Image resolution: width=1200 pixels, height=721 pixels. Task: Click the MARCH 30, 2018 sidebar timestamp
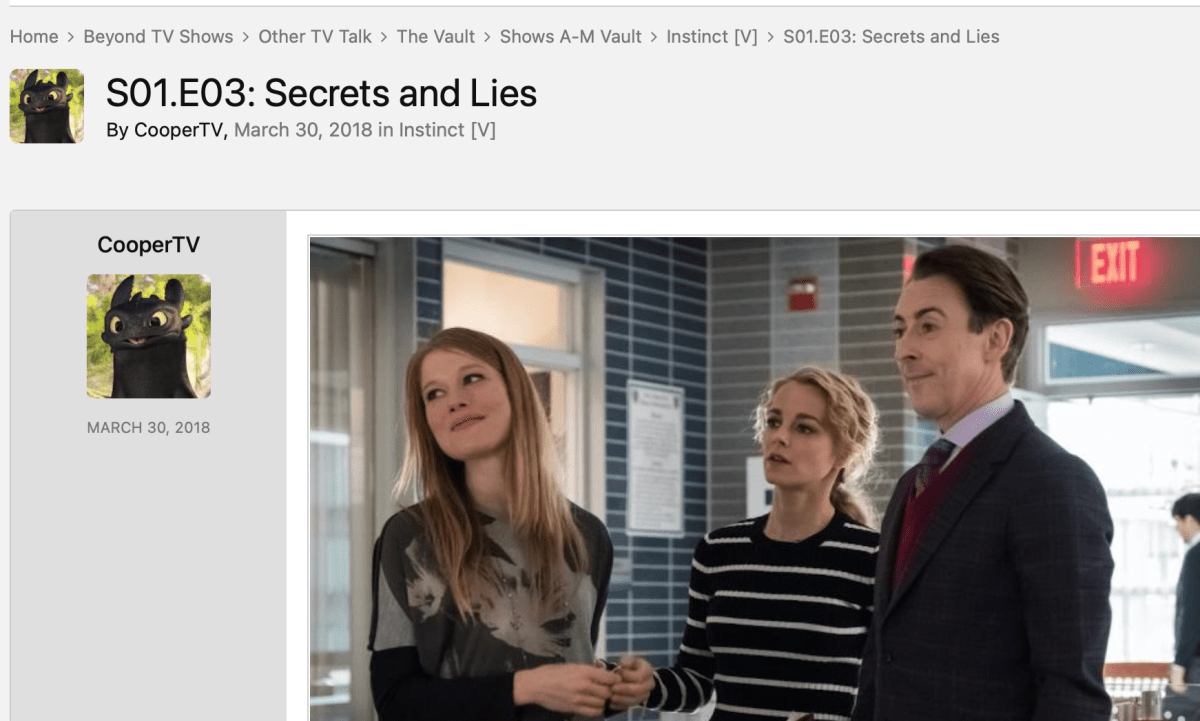[148, 427]
